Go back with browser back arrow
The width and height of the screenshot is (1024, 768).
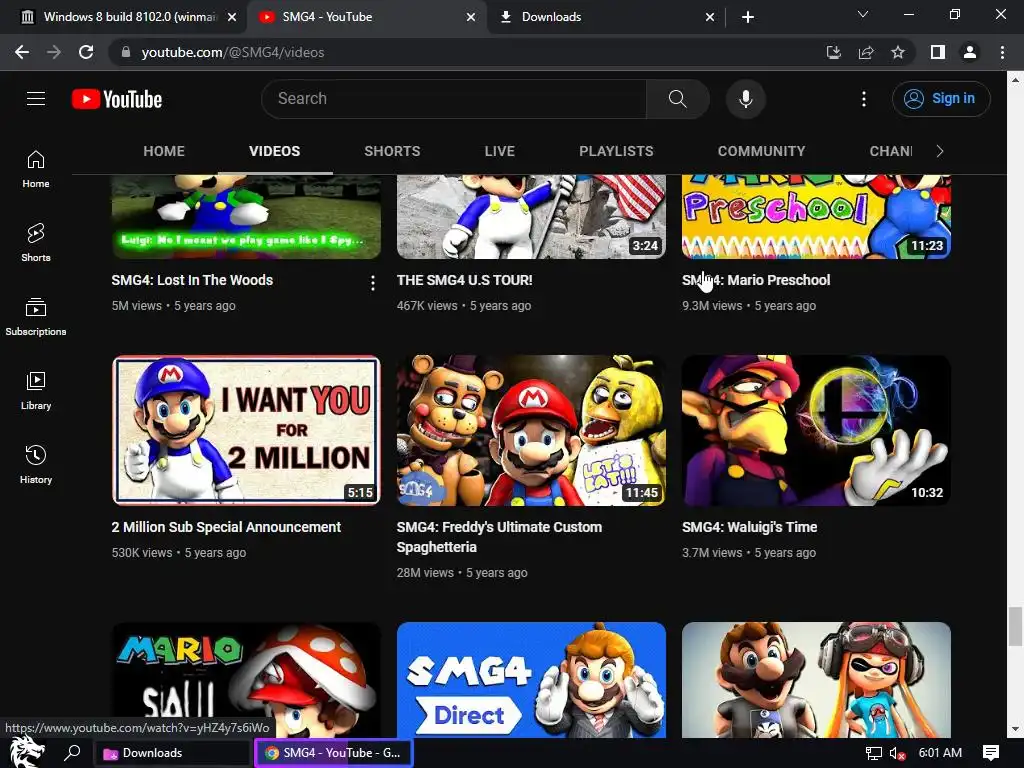tap(22, 52)
